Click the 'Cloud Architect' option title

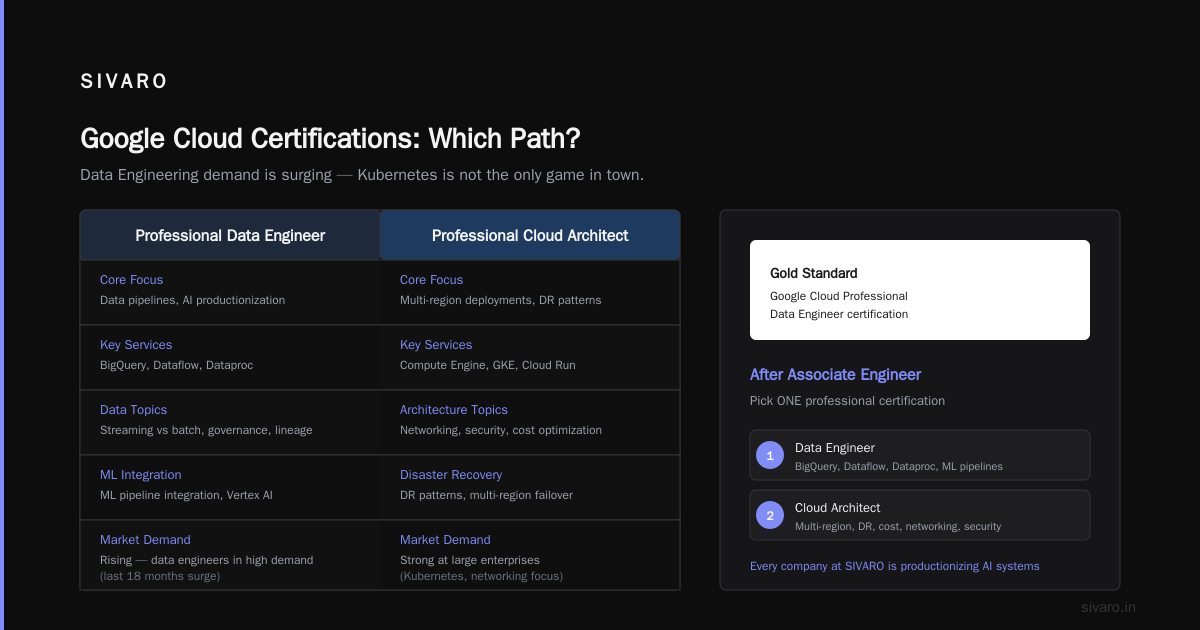click(837, 508)
